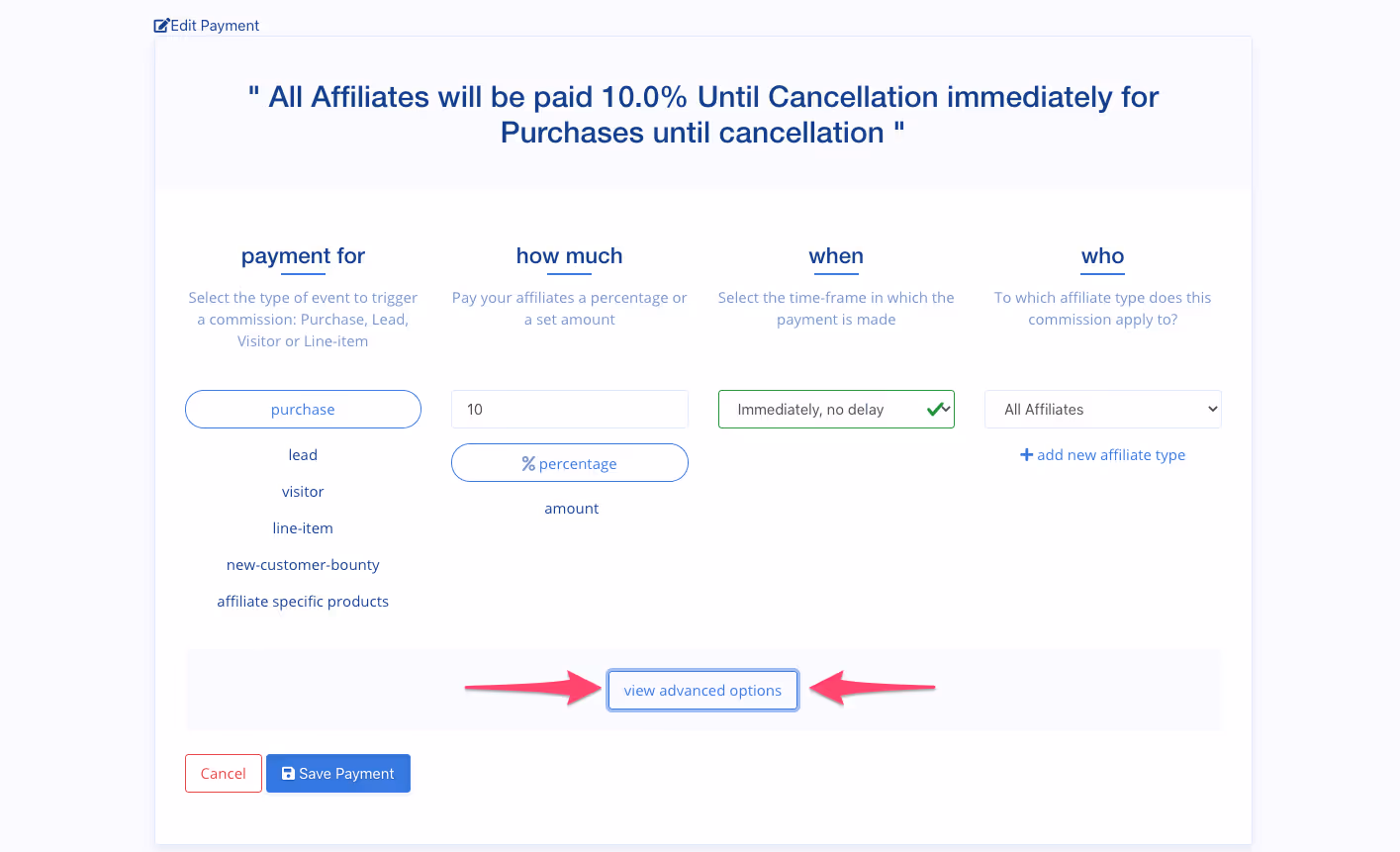
Task: Select visitor as the payment event
Action: tap(303, 491)
